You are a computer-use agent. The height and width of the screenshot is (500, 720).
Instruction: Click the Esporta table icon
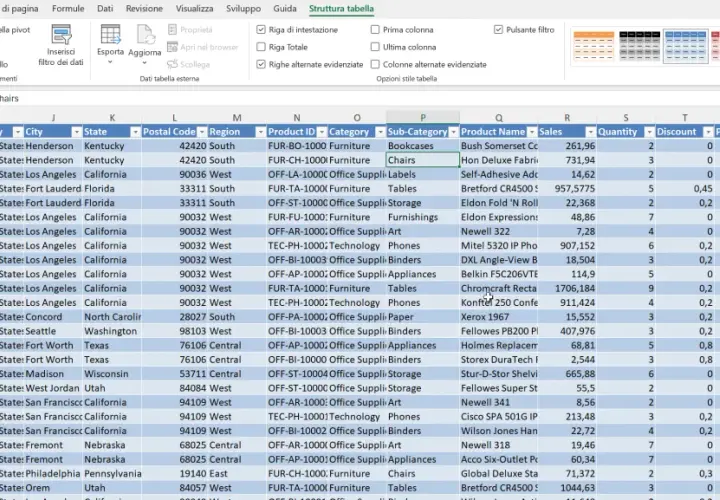click(110, 35)
